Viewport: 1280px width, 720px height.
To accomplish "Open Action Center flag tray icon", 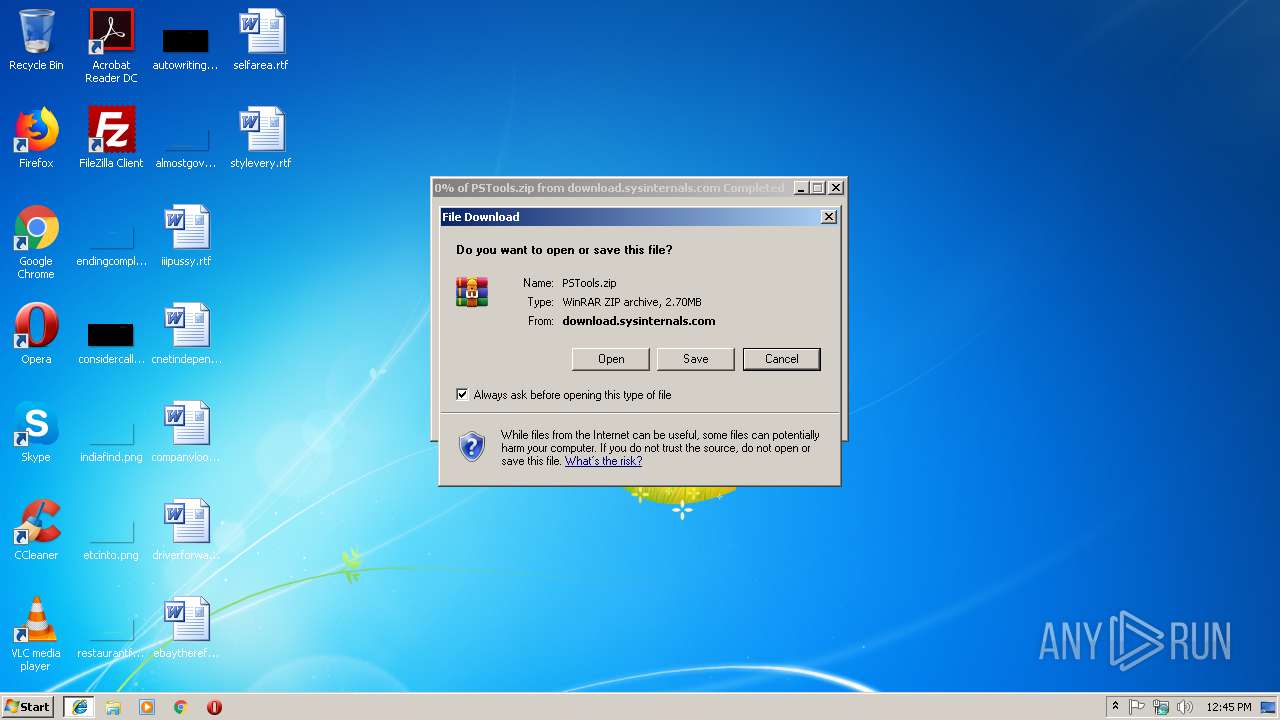I will [x=1137, y=707].
